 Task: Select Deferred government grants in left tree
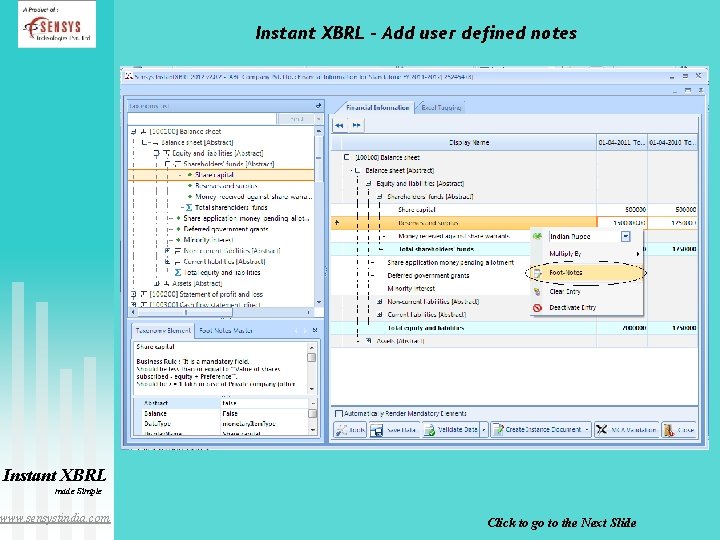[x=226, y=229]
